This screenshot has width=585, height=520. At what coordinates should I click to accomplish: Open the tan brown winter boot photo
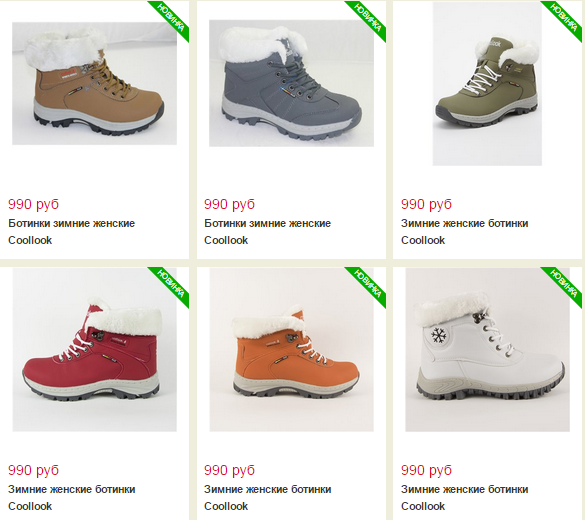click(94, 84)
